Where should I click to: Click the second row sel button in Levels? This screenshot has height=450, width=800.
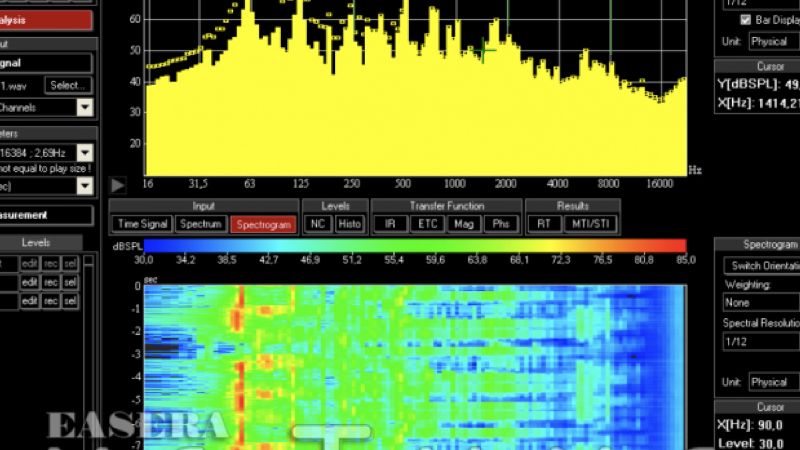point(70,282)
